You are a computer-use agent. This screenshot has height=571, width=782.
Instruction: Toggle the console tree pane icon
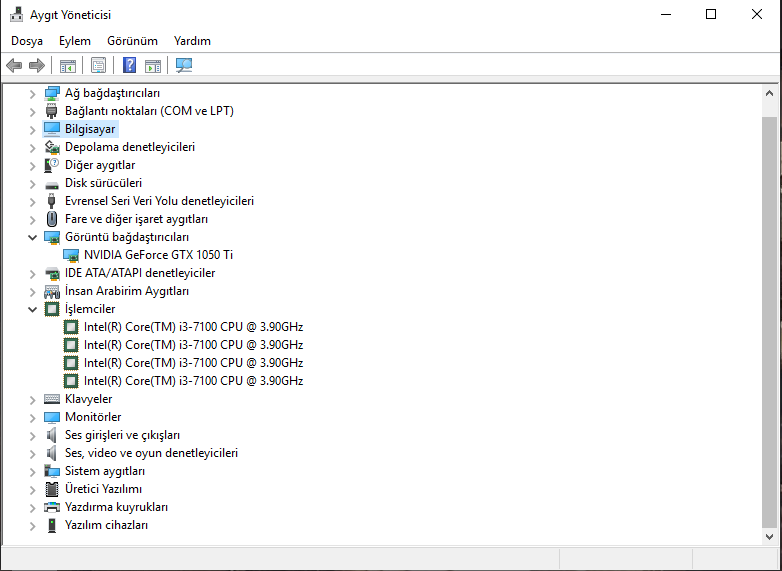(68, 65)
